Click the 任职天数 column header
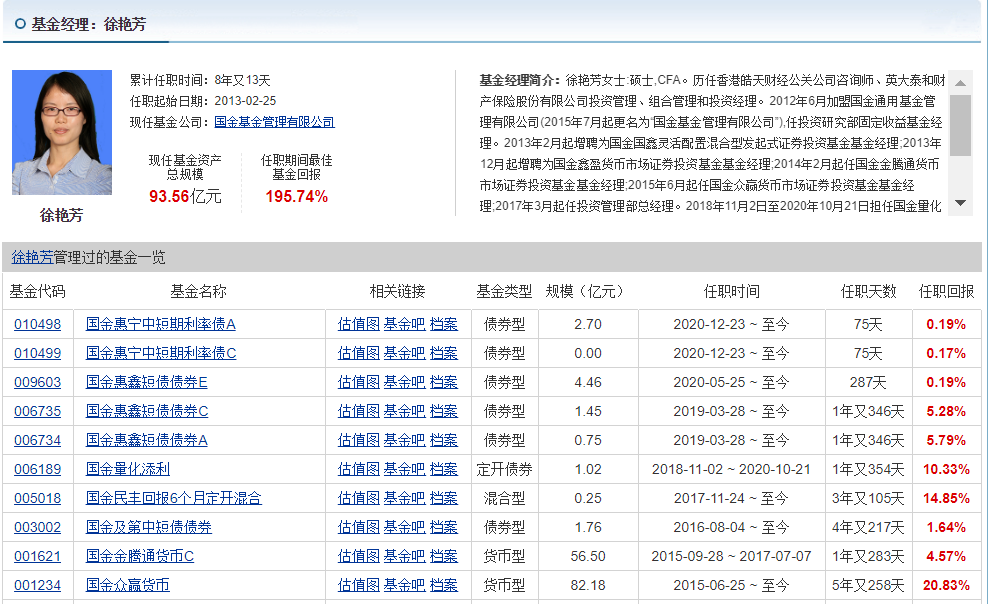The width and height of the screenshot is (988, 604). (868, 292)
